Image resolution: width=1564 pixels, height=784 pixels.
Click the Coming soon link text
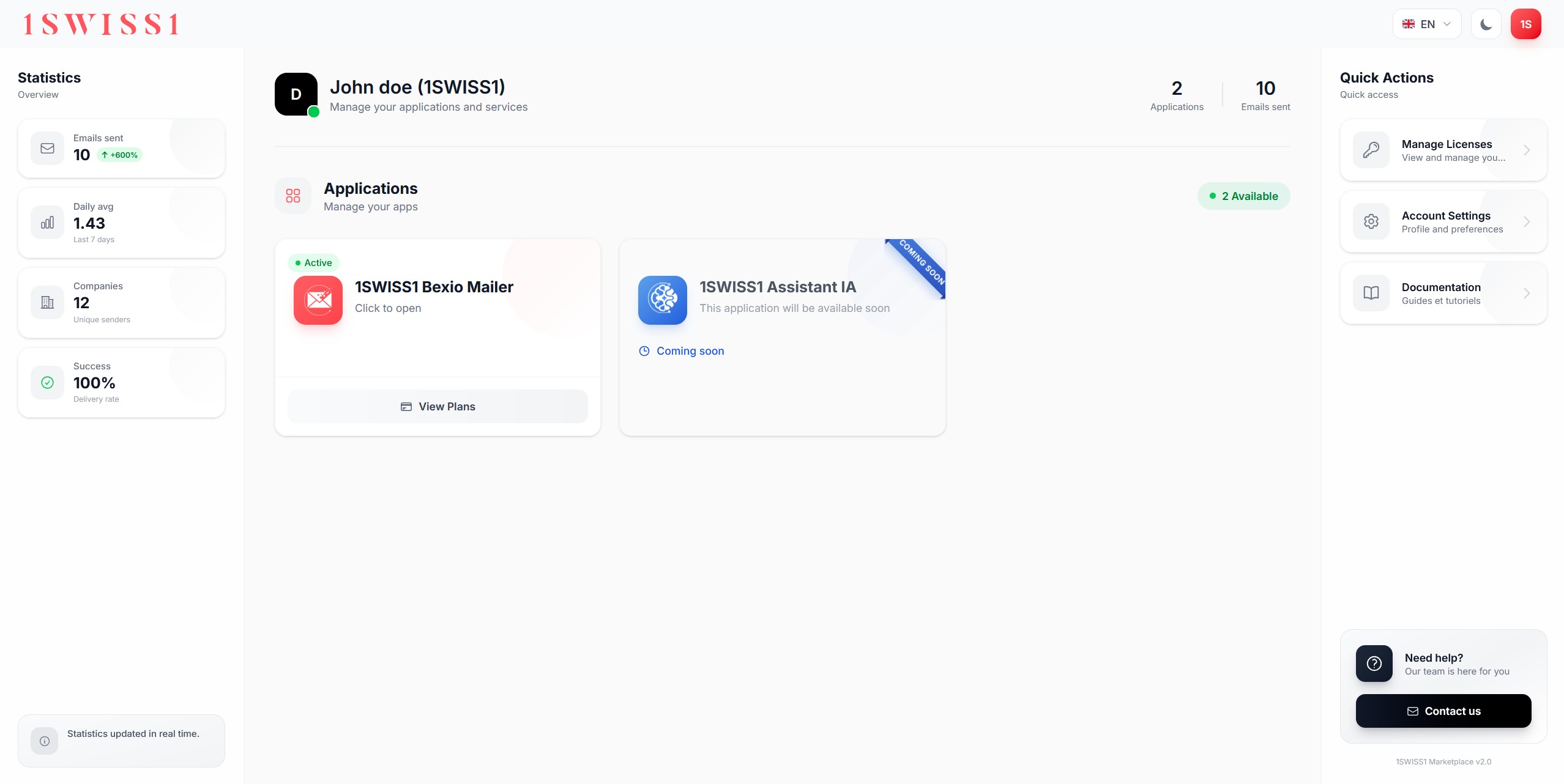click(690, 351)
